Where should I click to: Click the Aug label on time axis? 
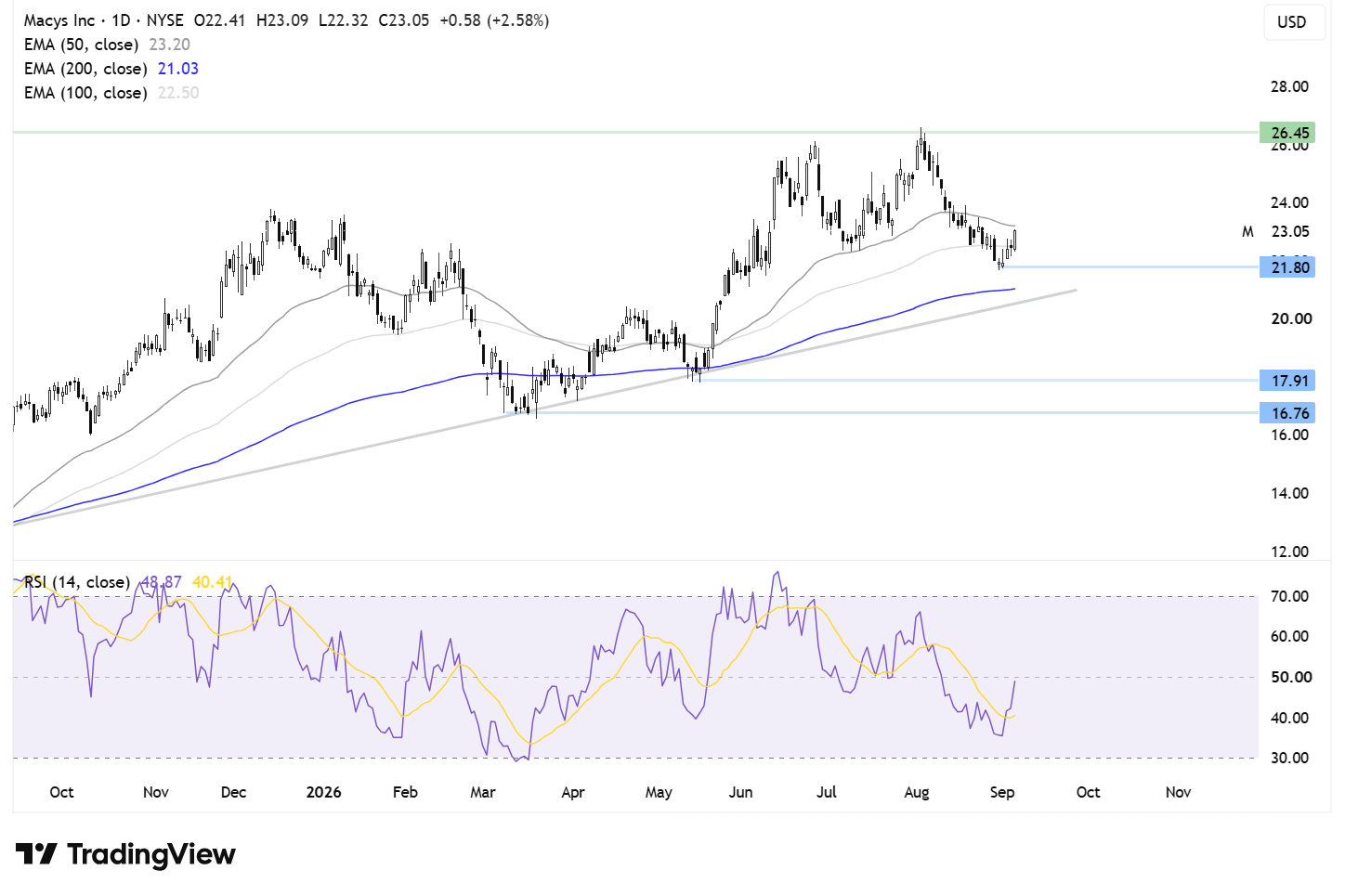coord(917,793)
